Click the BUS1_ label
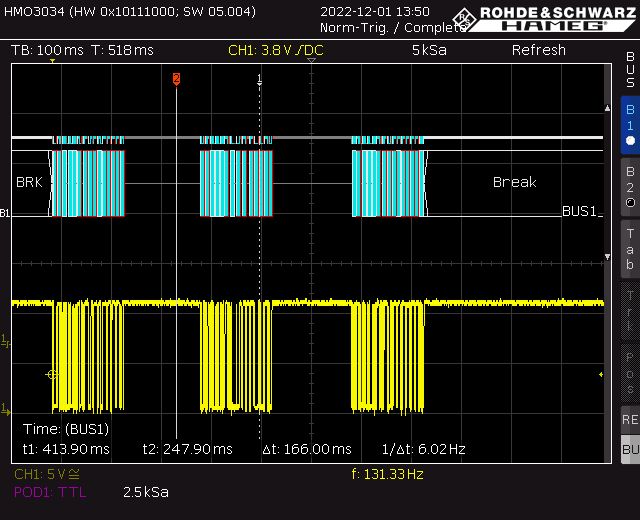This screenshot has height=520, width=640. [582, 211]
